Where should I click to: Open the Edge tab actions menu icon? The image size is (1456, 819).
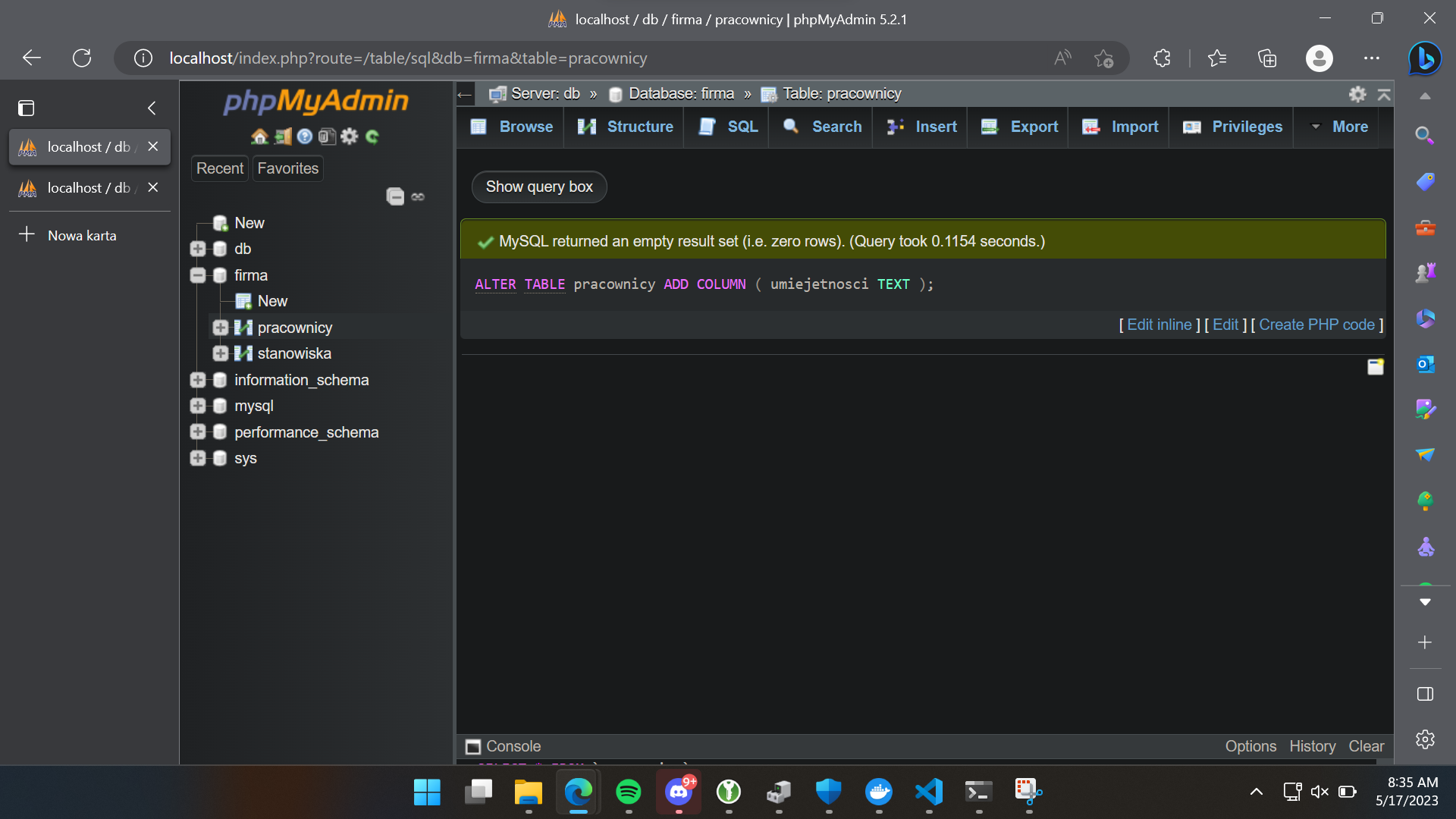pos(26,108)
